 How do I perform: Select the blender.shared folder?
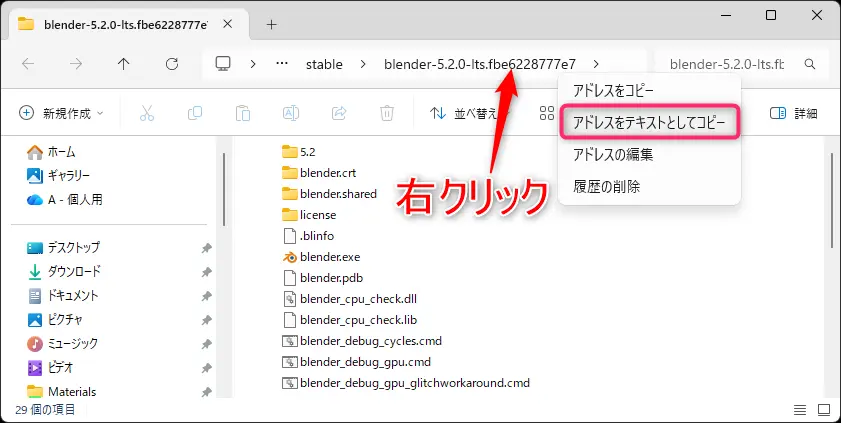click(x=329, y=194)
